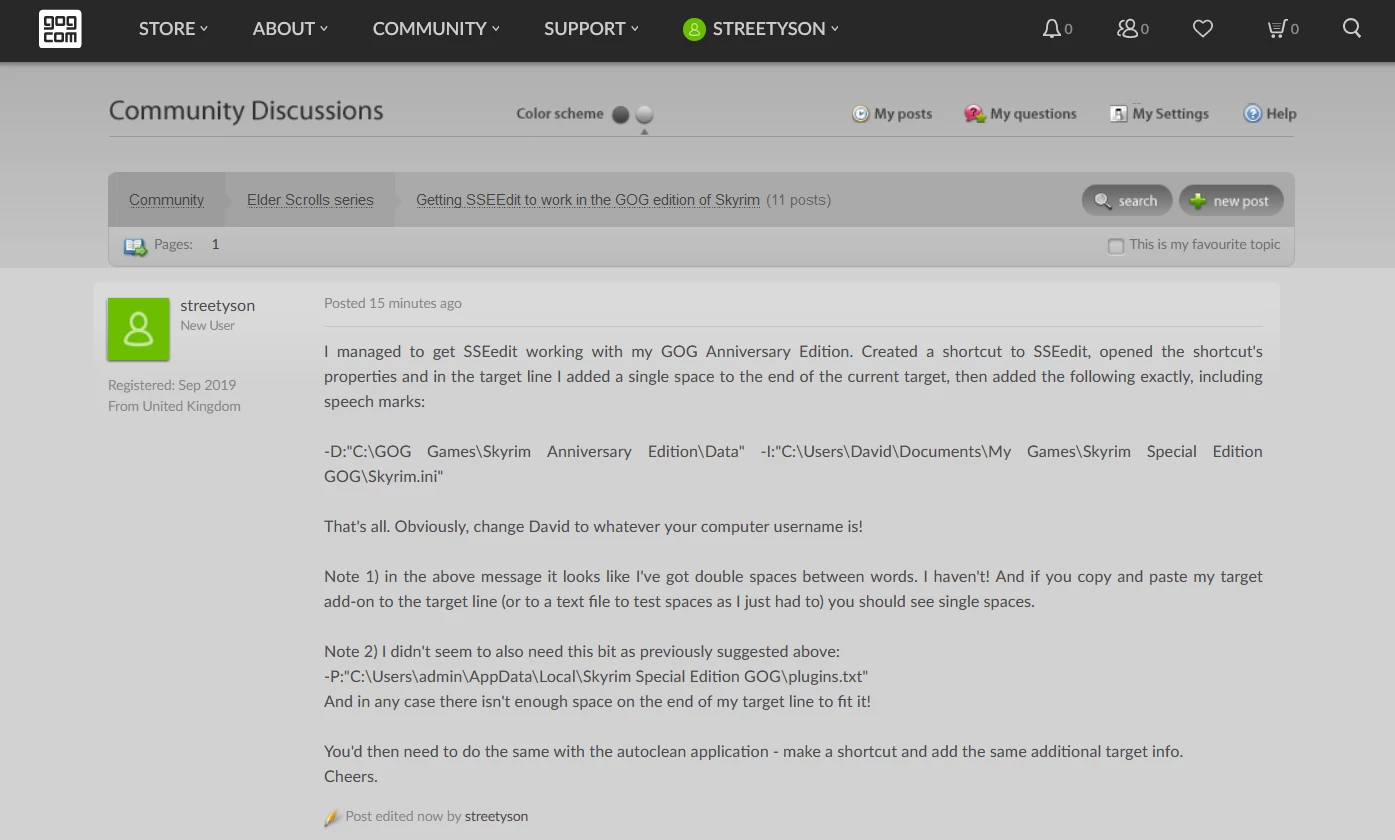Click 'Posted 15 minutes ago' timestamp
Screen dimensions: 1395x840
[393, 303]
